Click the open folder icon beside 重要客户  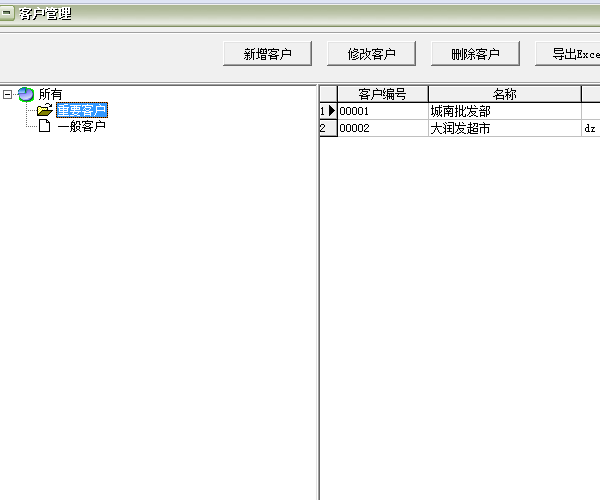click(45, 110)
